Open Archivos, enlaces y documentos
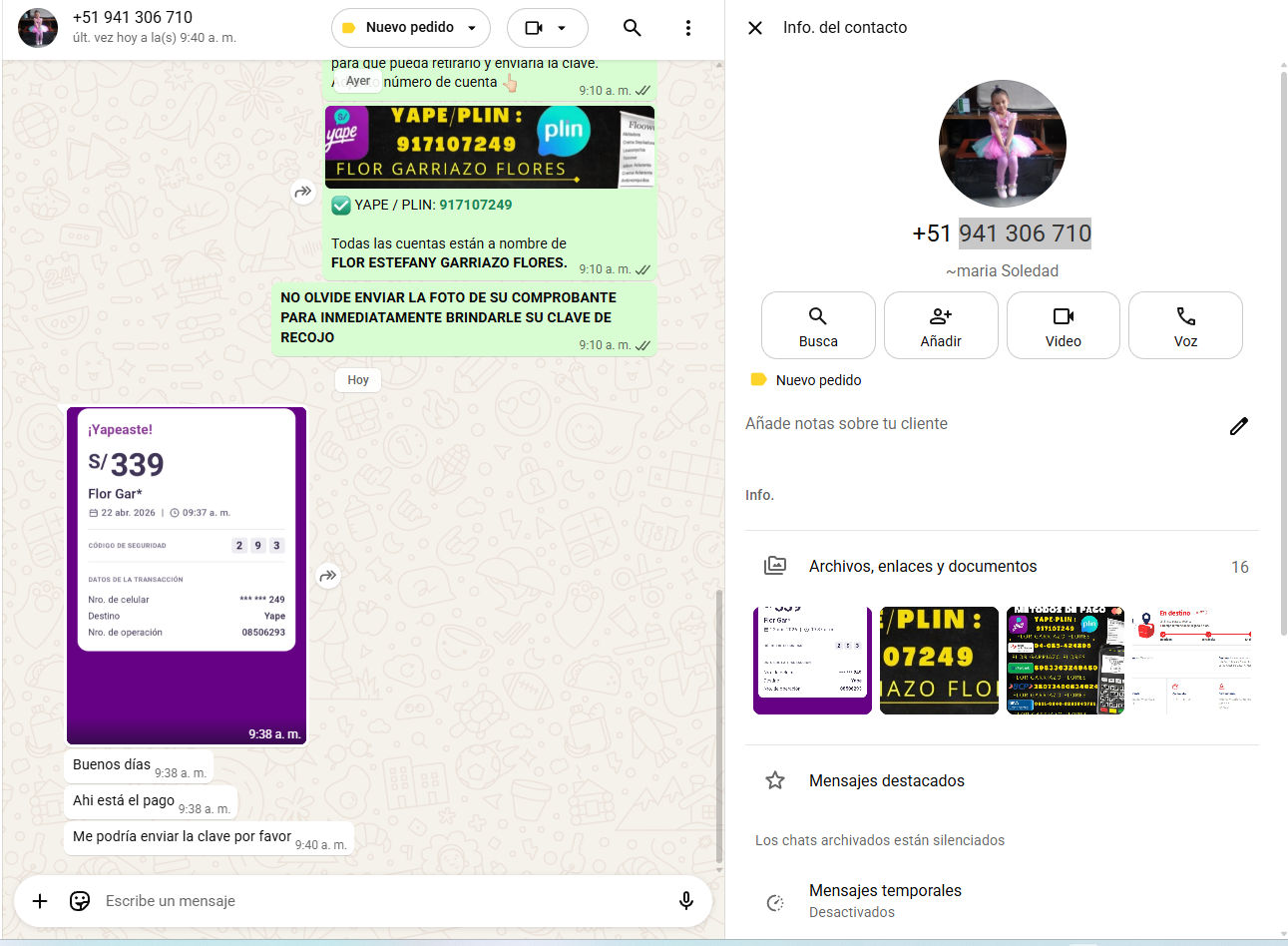This screenshot has height=946, width=1288. point(923,566)
